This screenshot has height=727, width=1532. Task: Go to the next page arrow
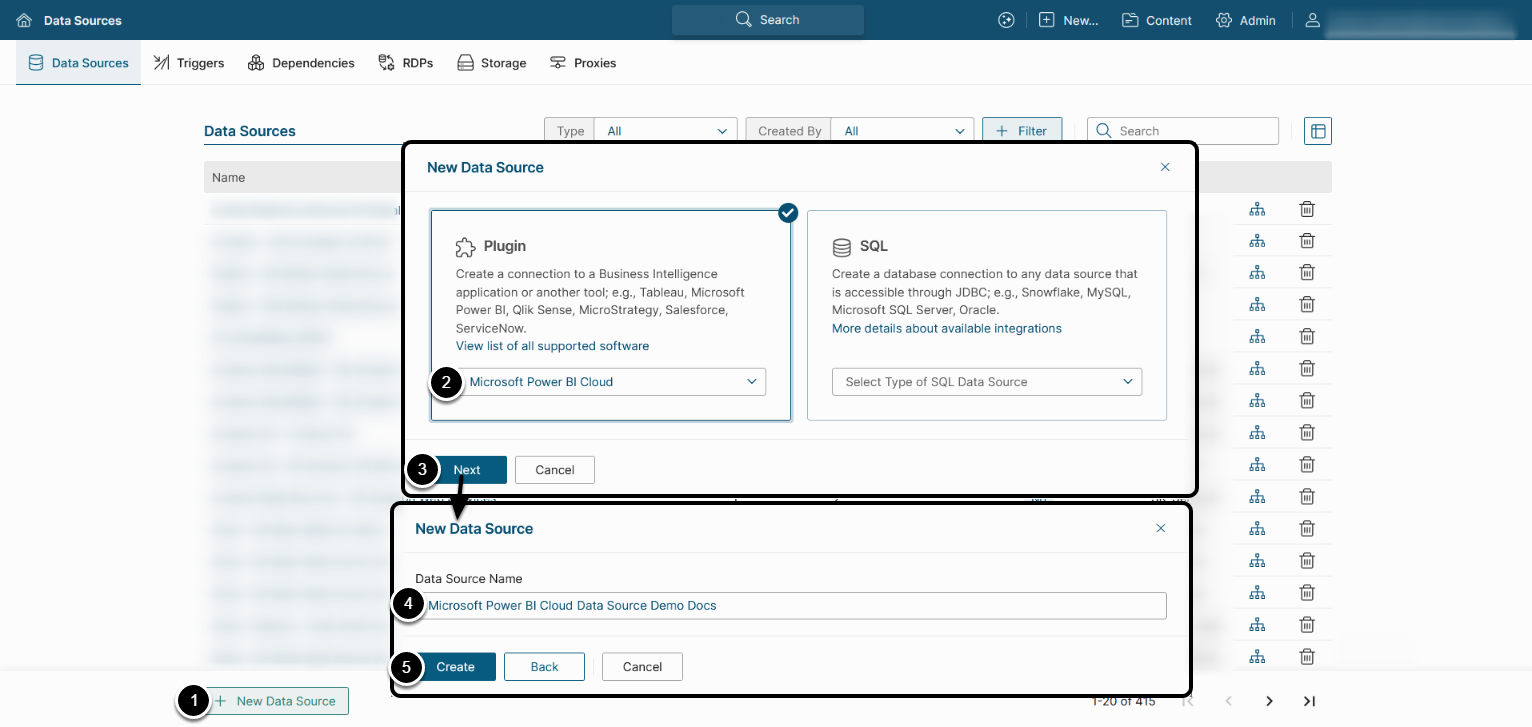(x=1269, y=701)
